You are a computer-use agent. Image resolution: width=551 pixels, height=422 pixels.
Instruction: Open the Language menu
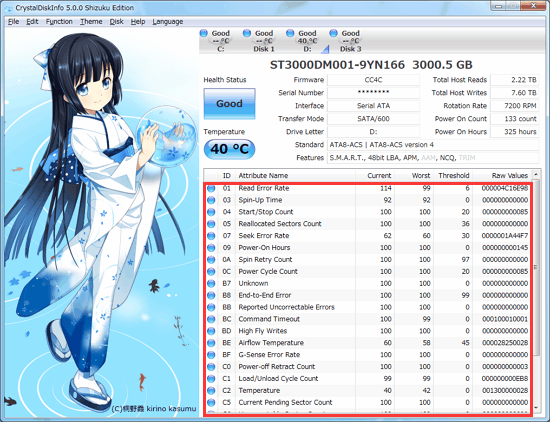168,21
